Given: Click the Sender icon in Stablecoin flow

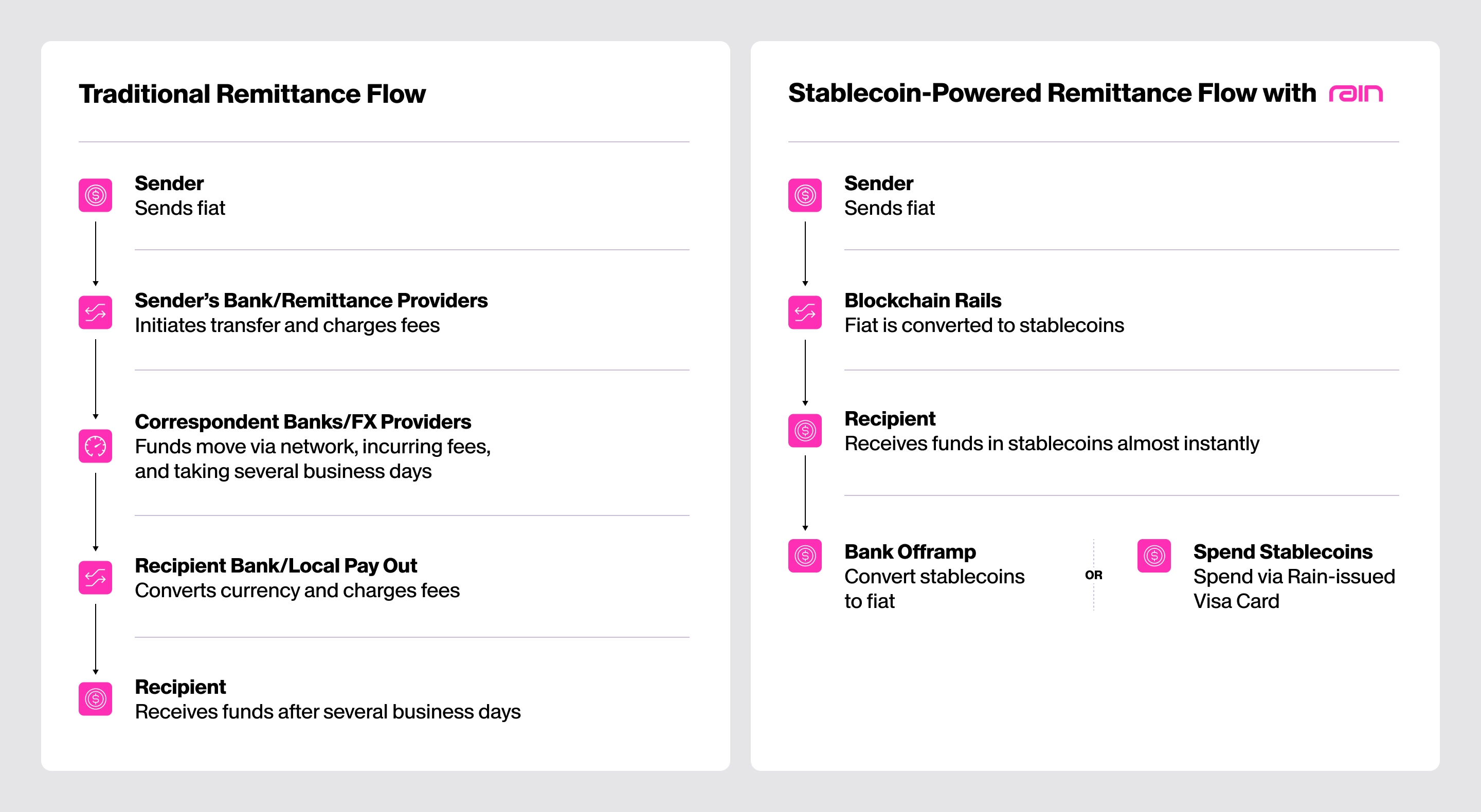Looking at the screenshot, I should click(x=805, y=195).
